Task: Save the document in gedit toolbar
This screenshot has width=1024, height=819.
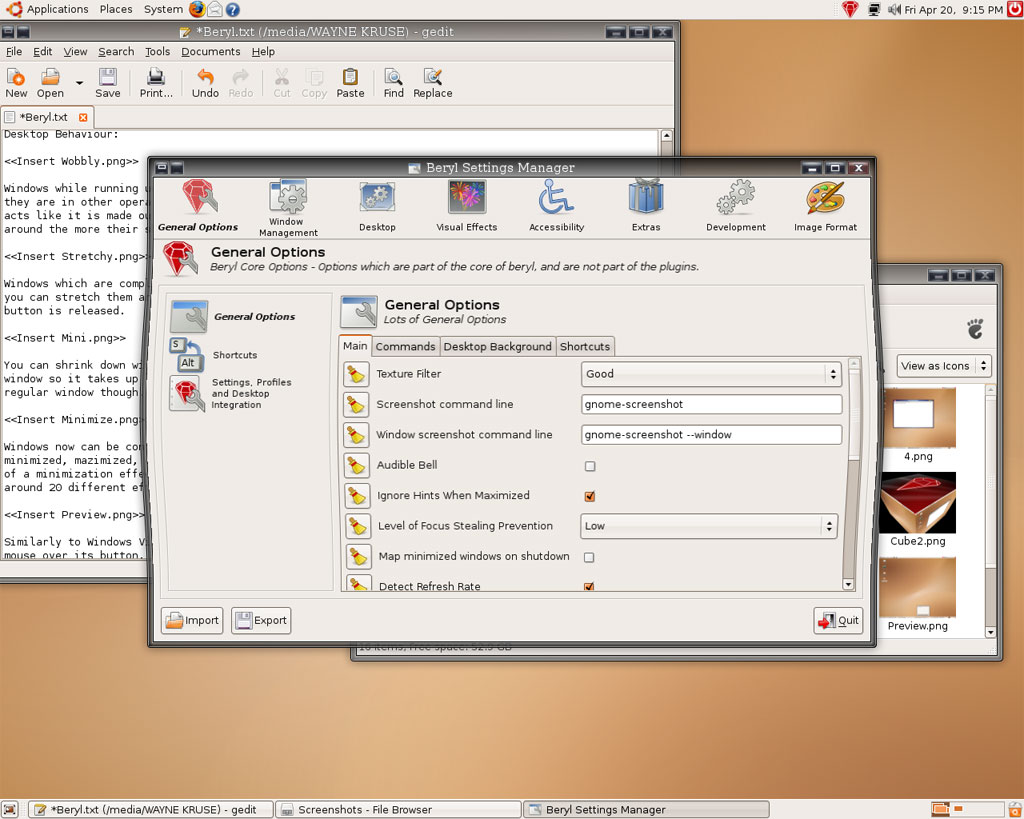Action: coord(108,84)
